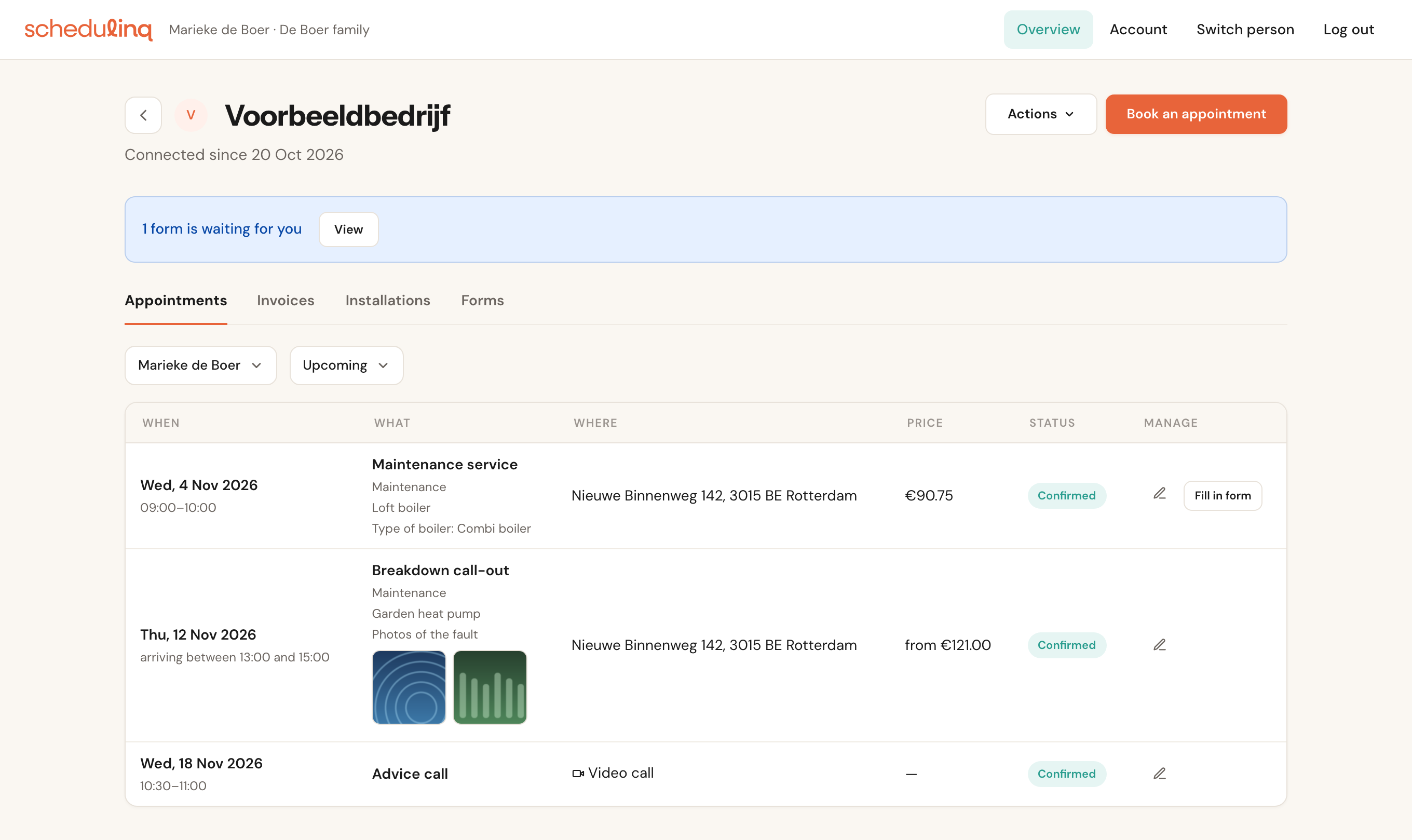Switch to the Invoices tab
This screenshot has width=1412, height=840.
[x=286, y=301]
